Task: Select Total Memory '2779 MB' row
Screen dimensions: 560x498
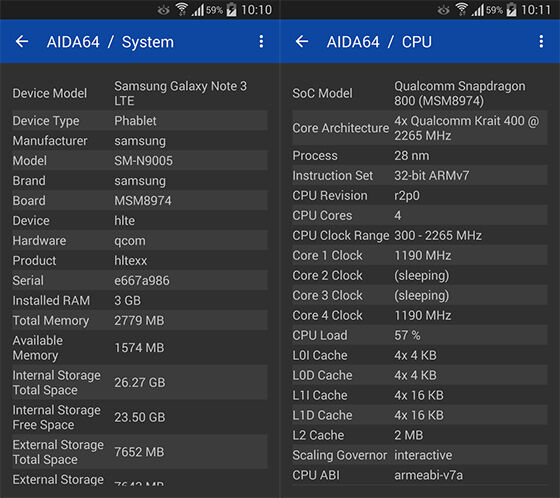Action: pyautogui.click(x=140, y=321)
